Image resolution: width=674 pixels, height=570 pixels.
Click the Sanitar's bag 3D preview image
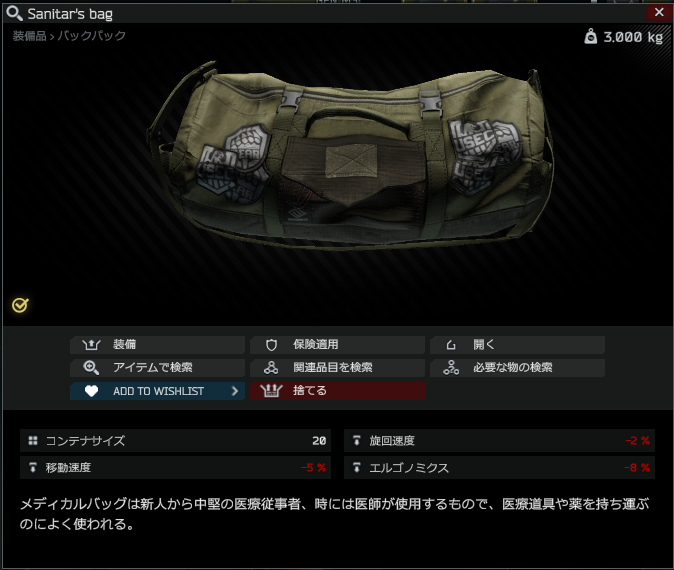pyautogui.click(x=350, y=157)
